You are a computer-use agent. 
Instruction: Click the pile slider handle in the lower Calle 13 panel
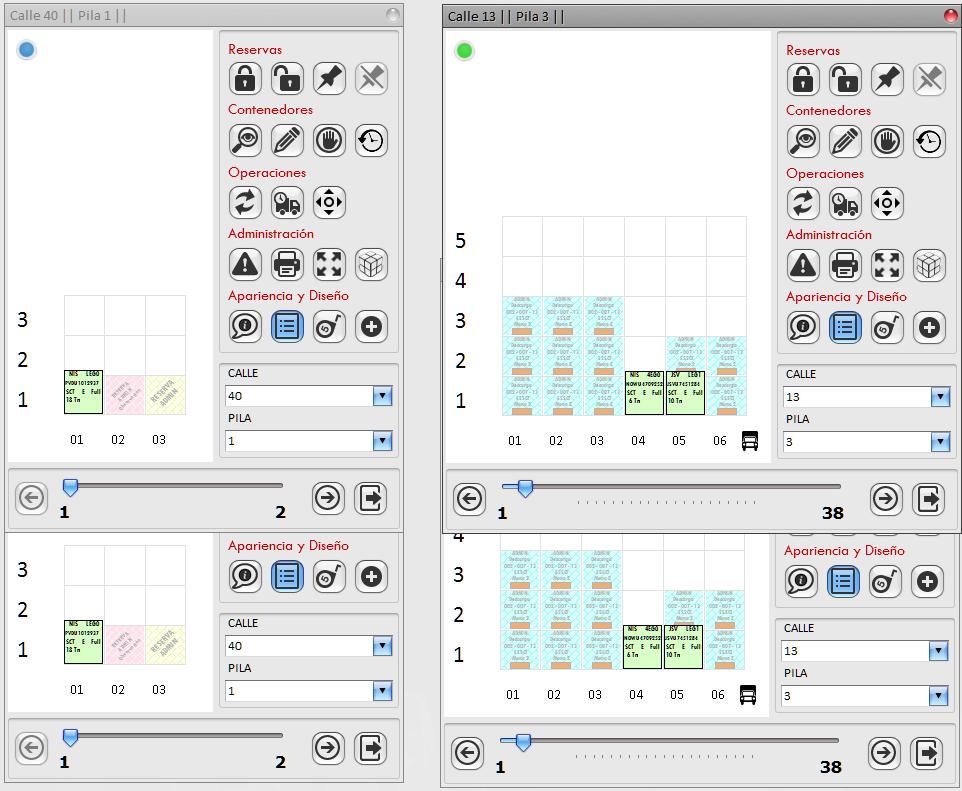pyautogui.click(x=523, y=743)
